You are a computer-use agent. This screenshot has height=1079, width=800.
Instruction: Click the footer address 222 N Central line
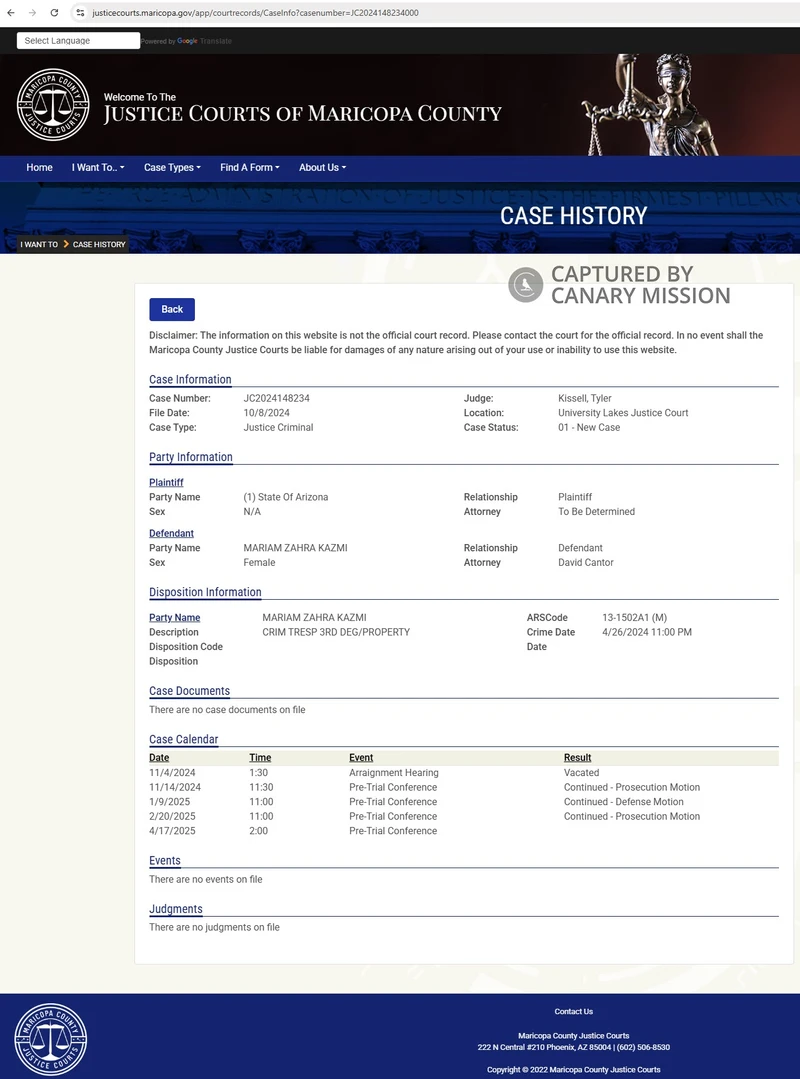(574, 1047)
